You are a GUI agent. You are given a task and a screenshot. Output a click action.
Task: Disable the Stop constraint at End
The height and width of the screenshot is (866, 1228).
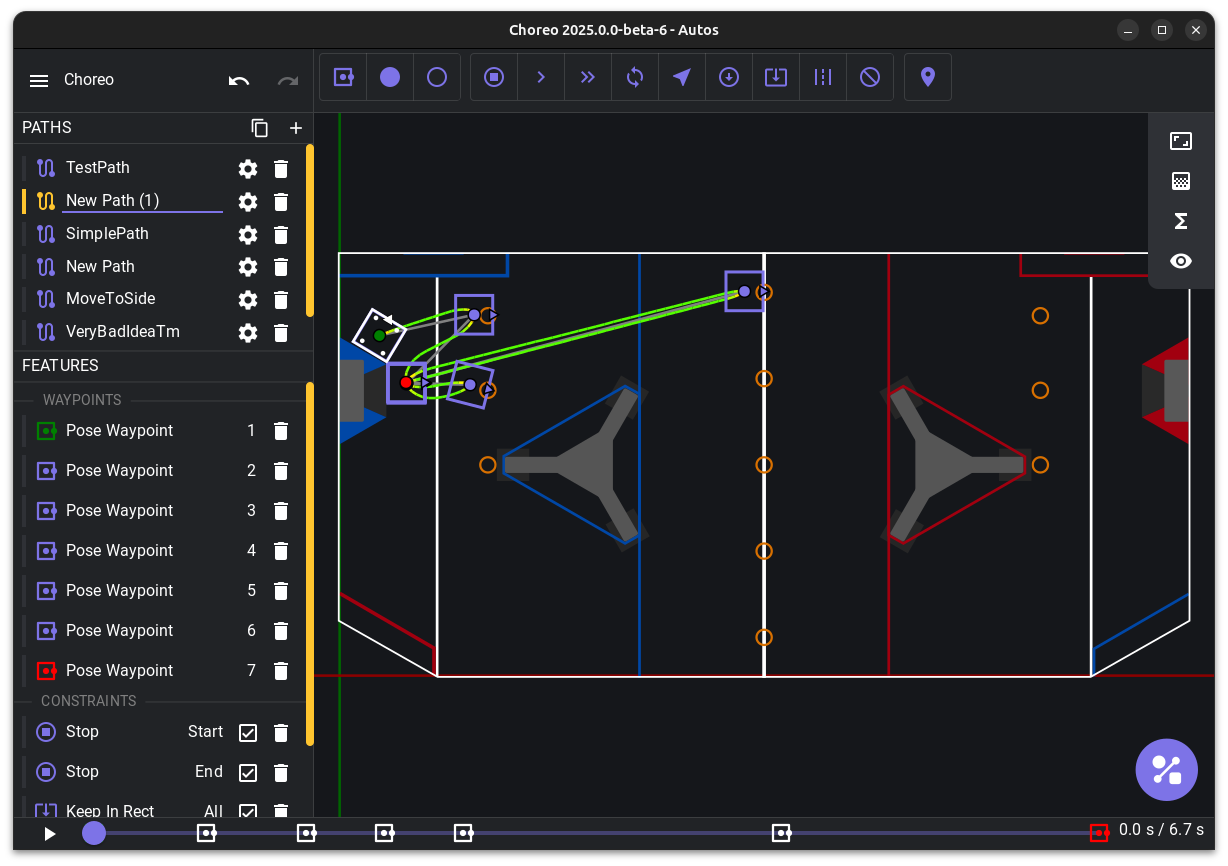[x=247, y=772]
